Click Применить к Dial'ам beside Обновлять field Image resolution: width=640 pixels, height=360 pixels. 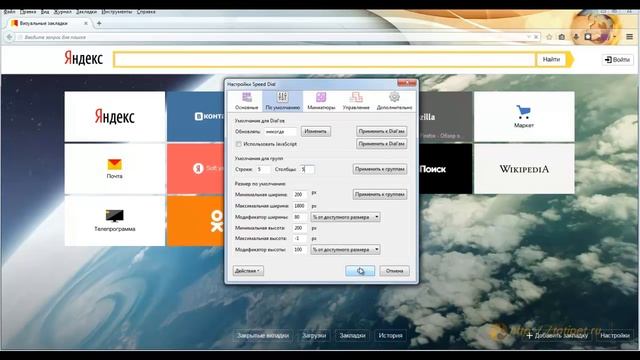[x=381, y=131]
